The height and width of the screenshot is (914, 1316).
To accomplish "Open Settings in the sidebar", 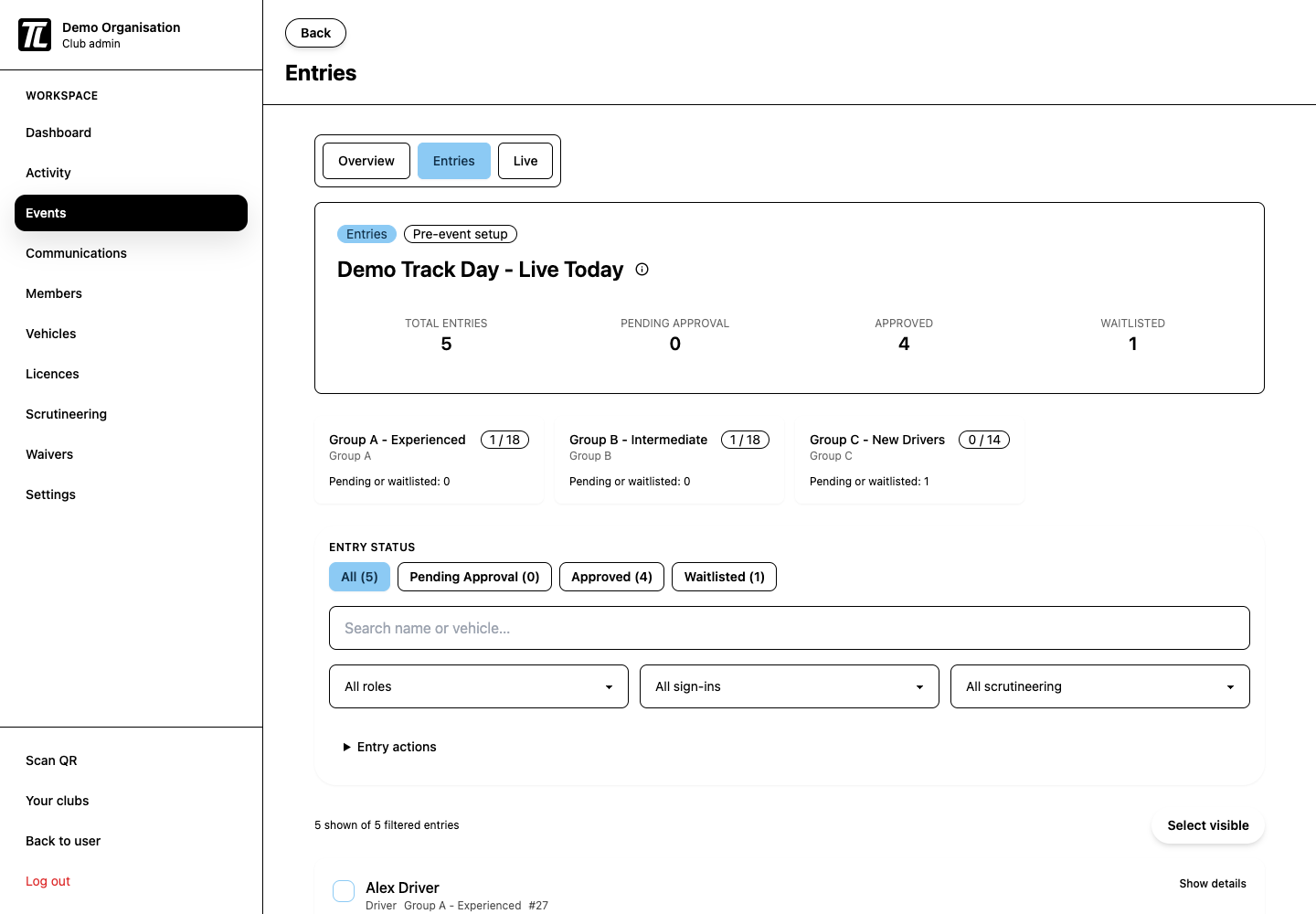I will (131, 494).
